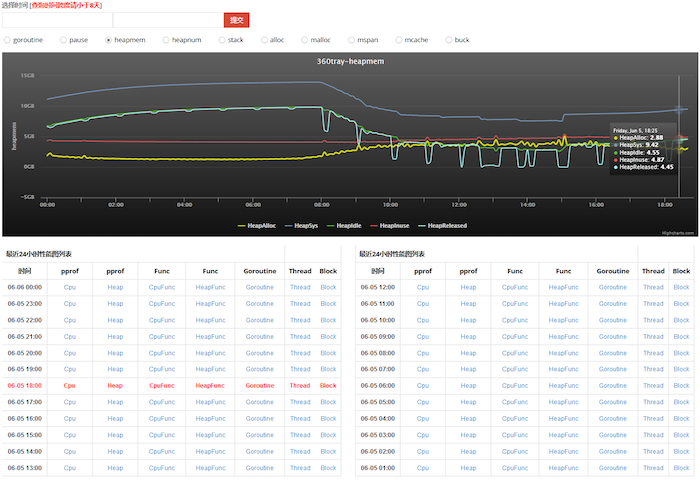Click the first time input field

(56, 20)
